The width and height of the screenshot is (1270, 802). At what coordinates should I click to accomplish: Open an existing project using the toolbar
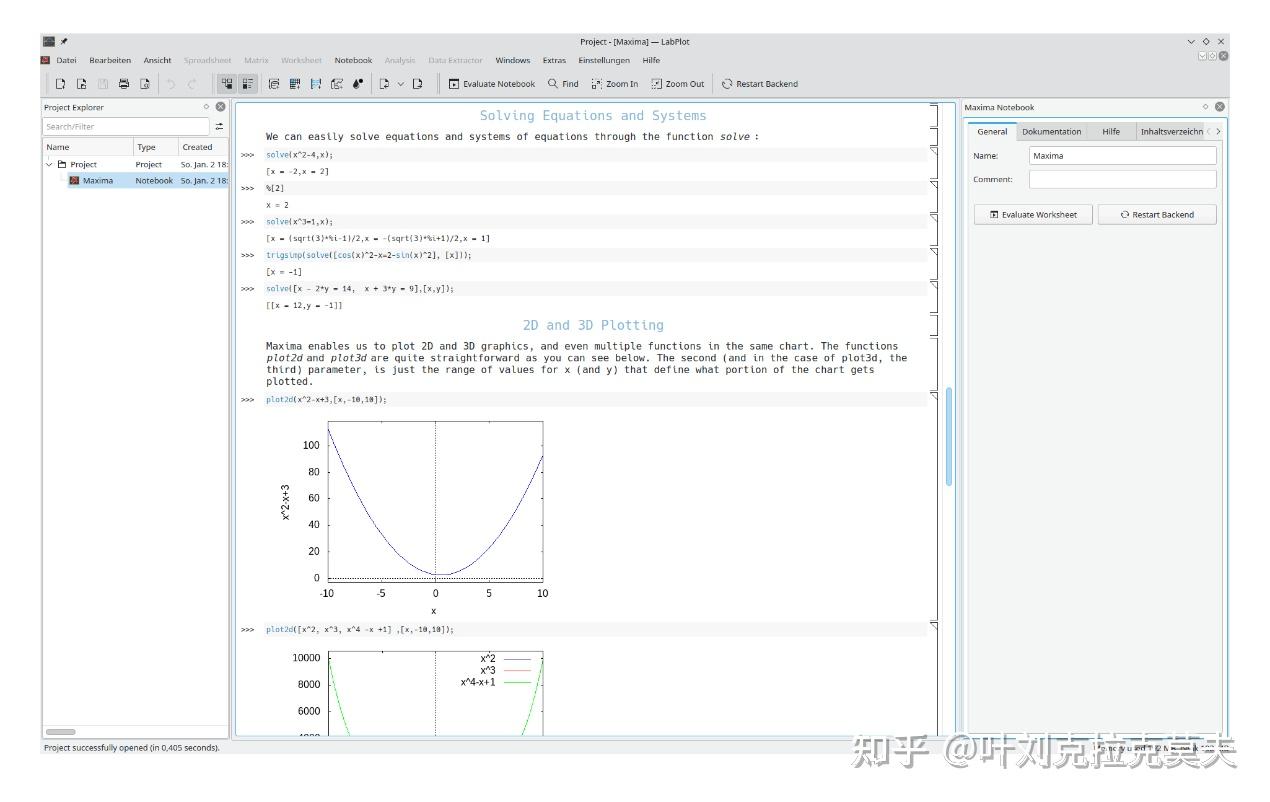tap(83, 84)
